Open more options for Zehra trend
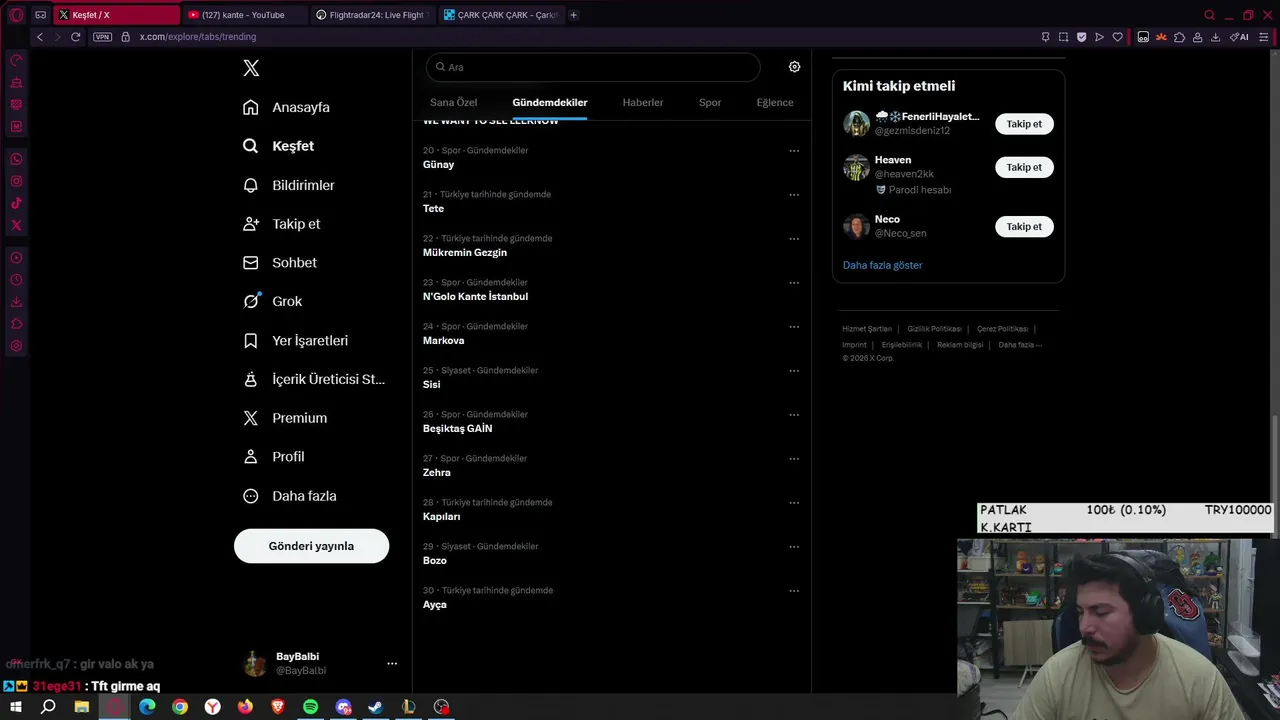This screenshot has height=720, width=1280. click(794, 459)
